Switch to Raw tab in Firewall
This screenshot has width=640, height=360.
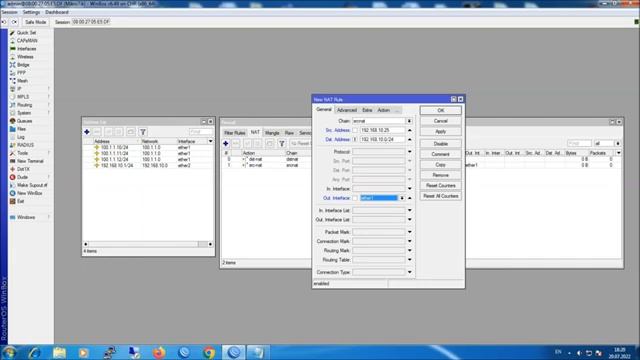coord(289,133)
